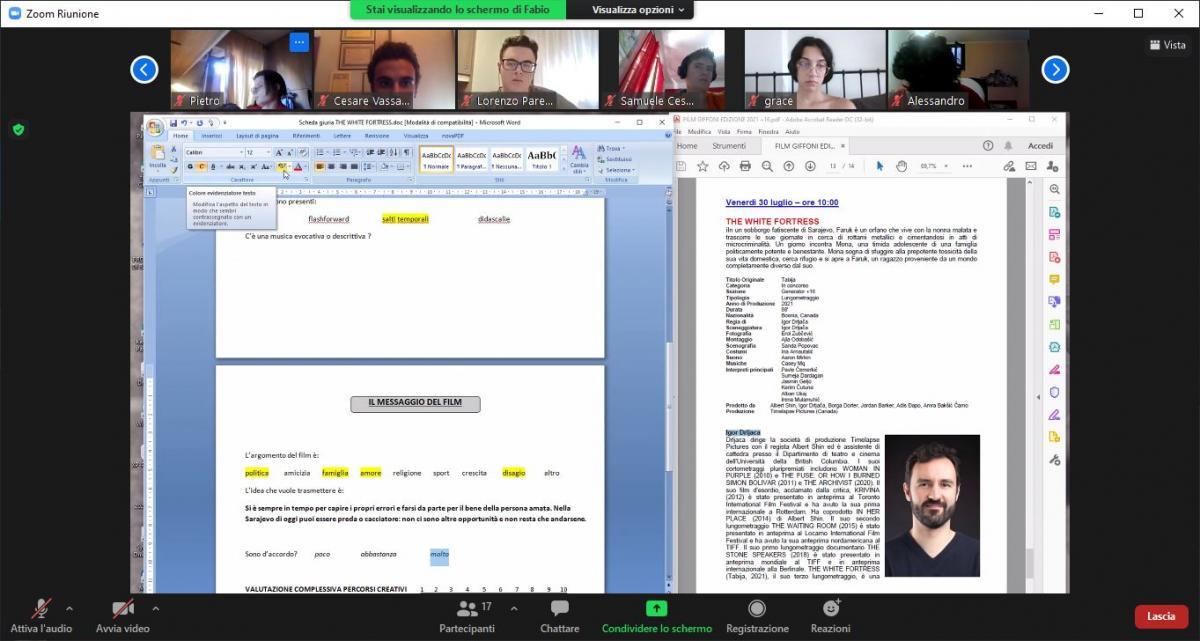The width and height of the screenshot is (1200, 641).
Task: Click Accedi sign-in in Acrobat
Action: coord(1040,146)
